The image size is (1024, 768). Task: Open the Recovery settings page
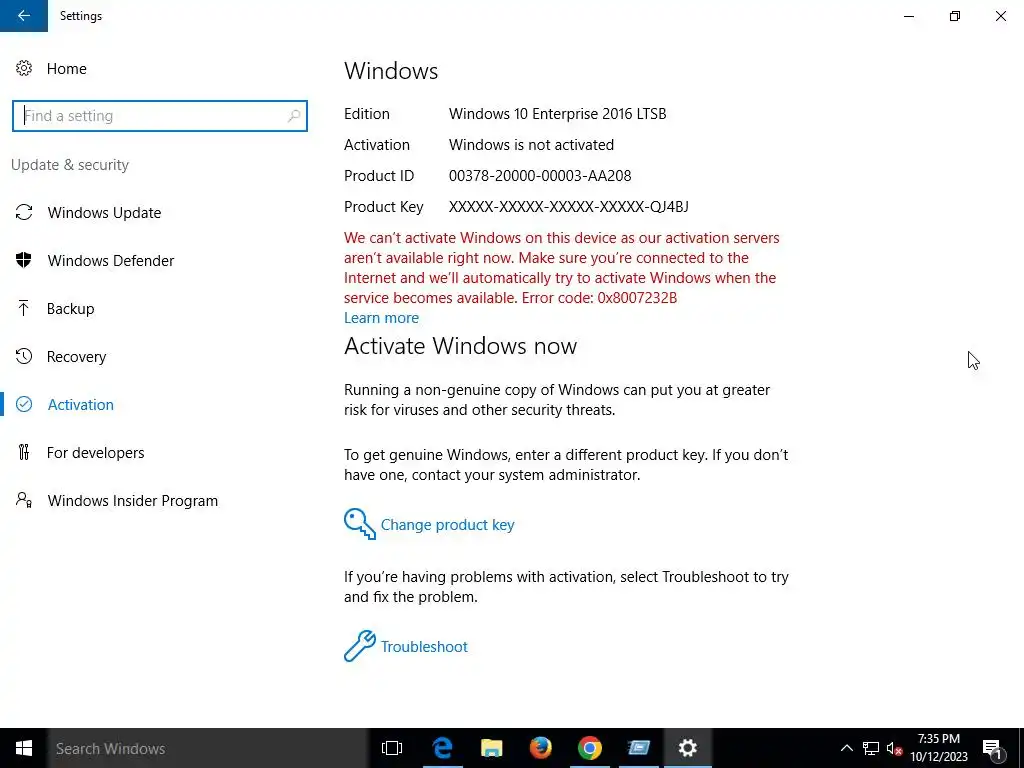pos(76,357)
